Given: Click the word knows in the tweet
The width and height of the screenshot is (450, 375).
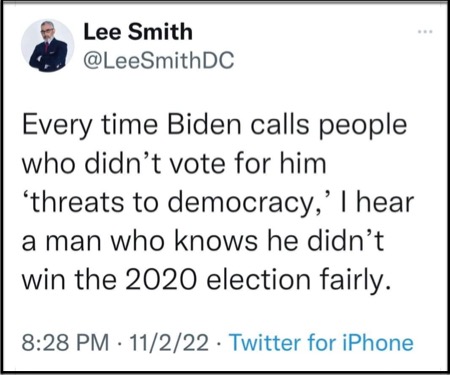Looking at the screenshot, I should tap(216, 241).
